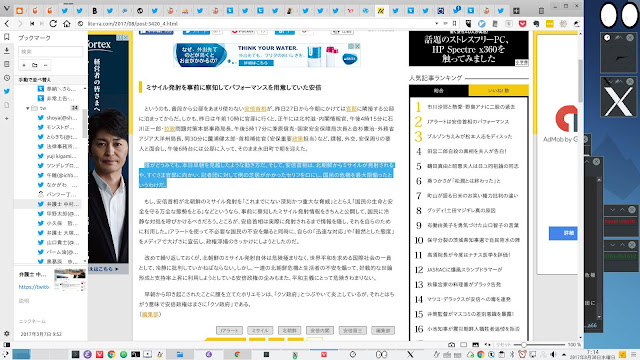Viewport: 640px width, 360px height.
Task: Go to the home page icon
Action: click(67, 24)
